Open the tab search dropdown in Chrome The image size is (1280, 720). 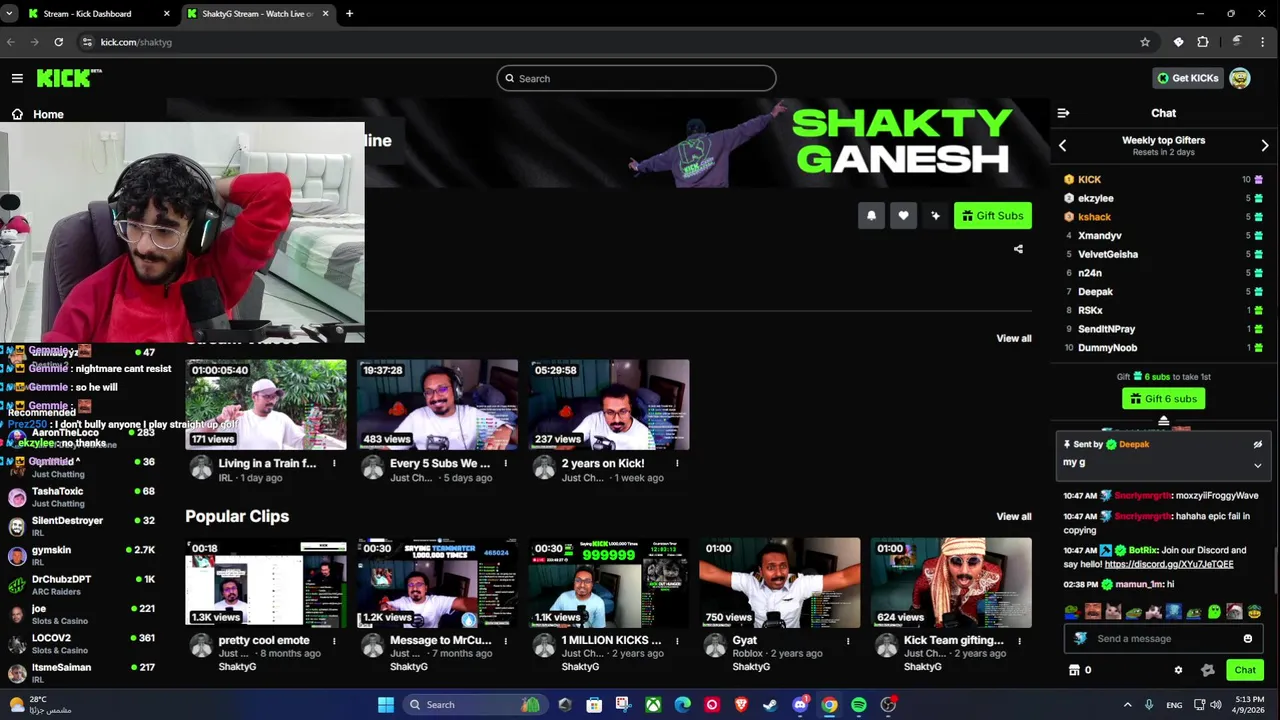coord(9,14)
